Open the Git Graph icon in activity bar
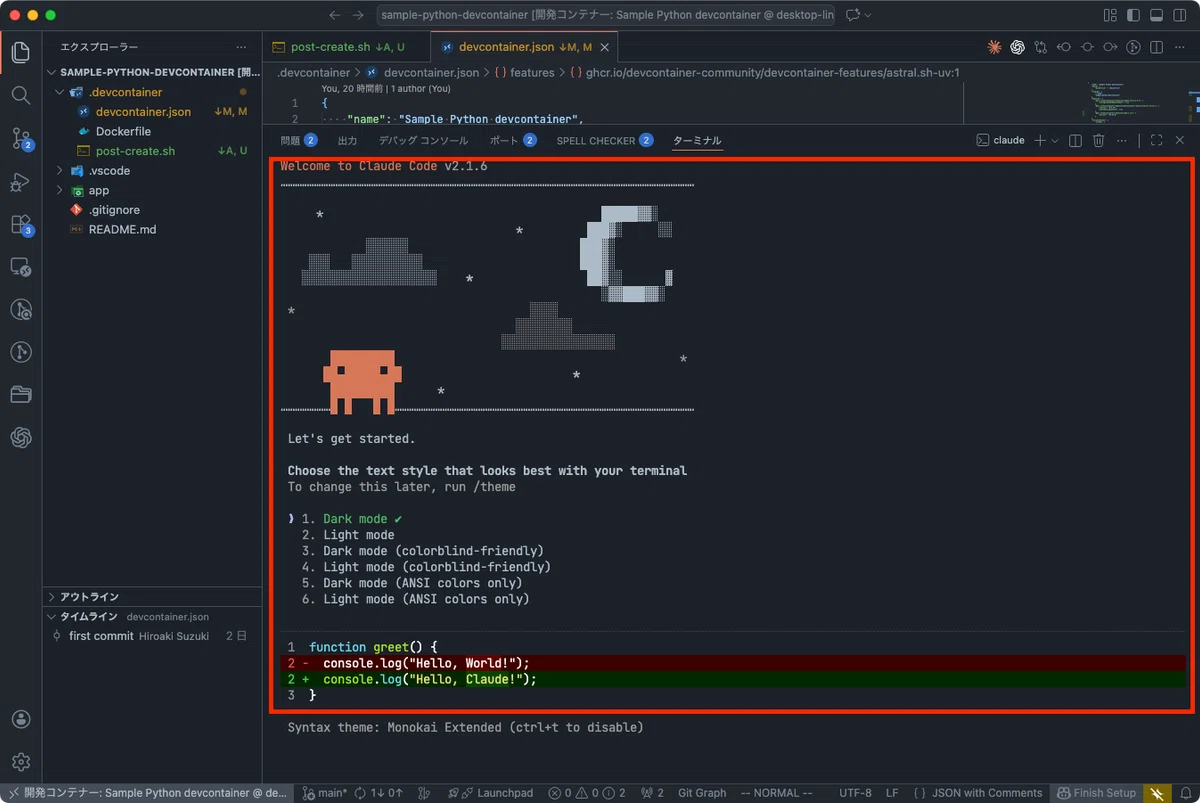 (x=21, y=351)
